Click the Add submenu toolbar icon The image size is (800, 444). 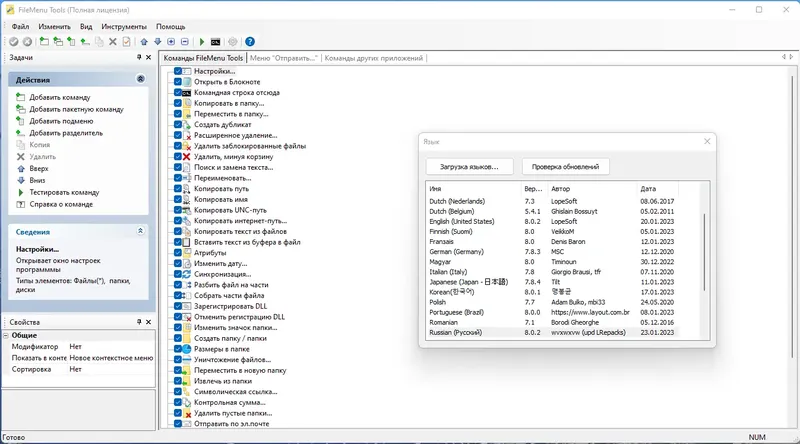point(71,42)
